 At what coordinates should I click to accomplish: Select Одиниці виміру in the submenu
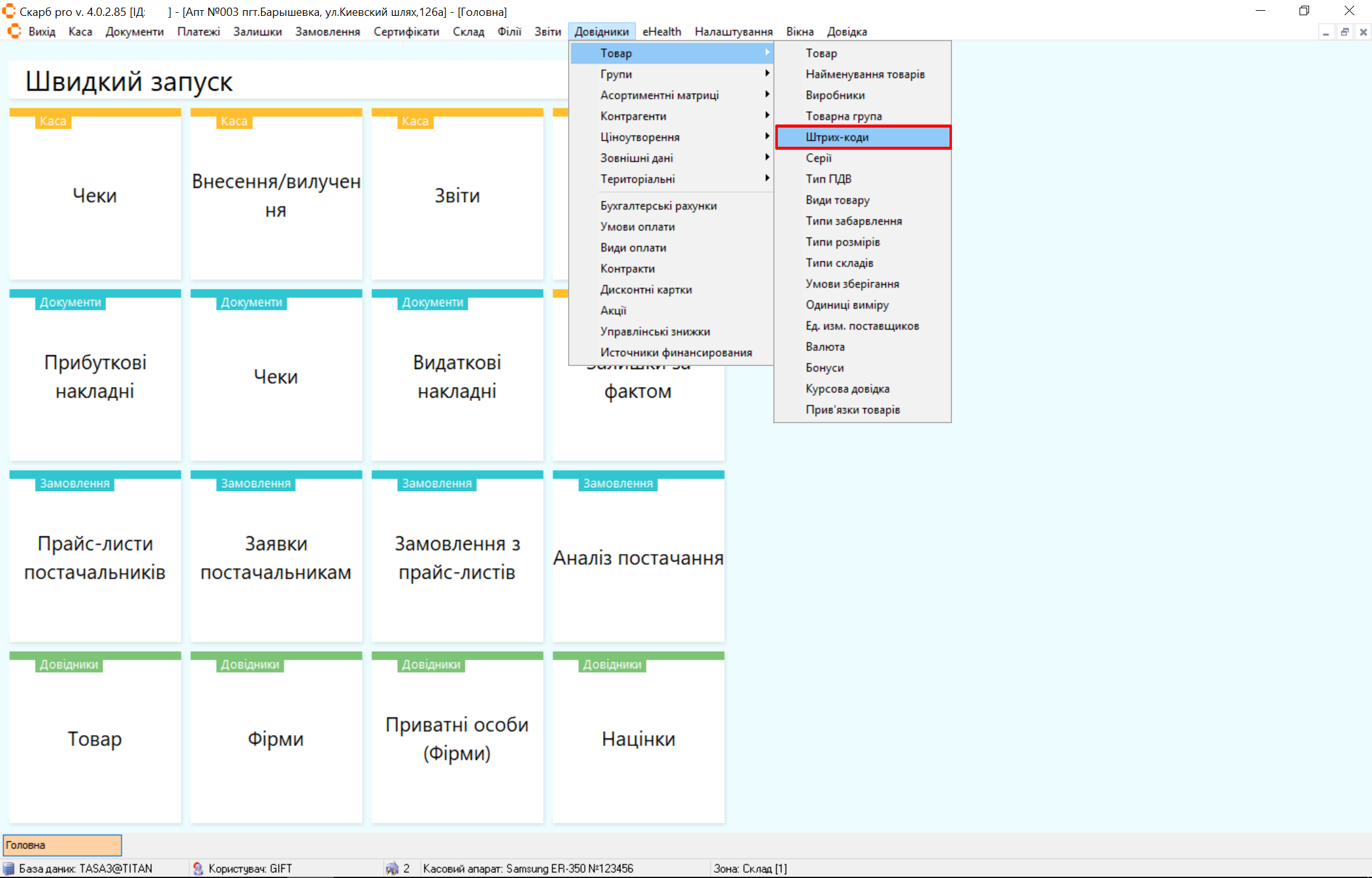click(x=846, y=305)
